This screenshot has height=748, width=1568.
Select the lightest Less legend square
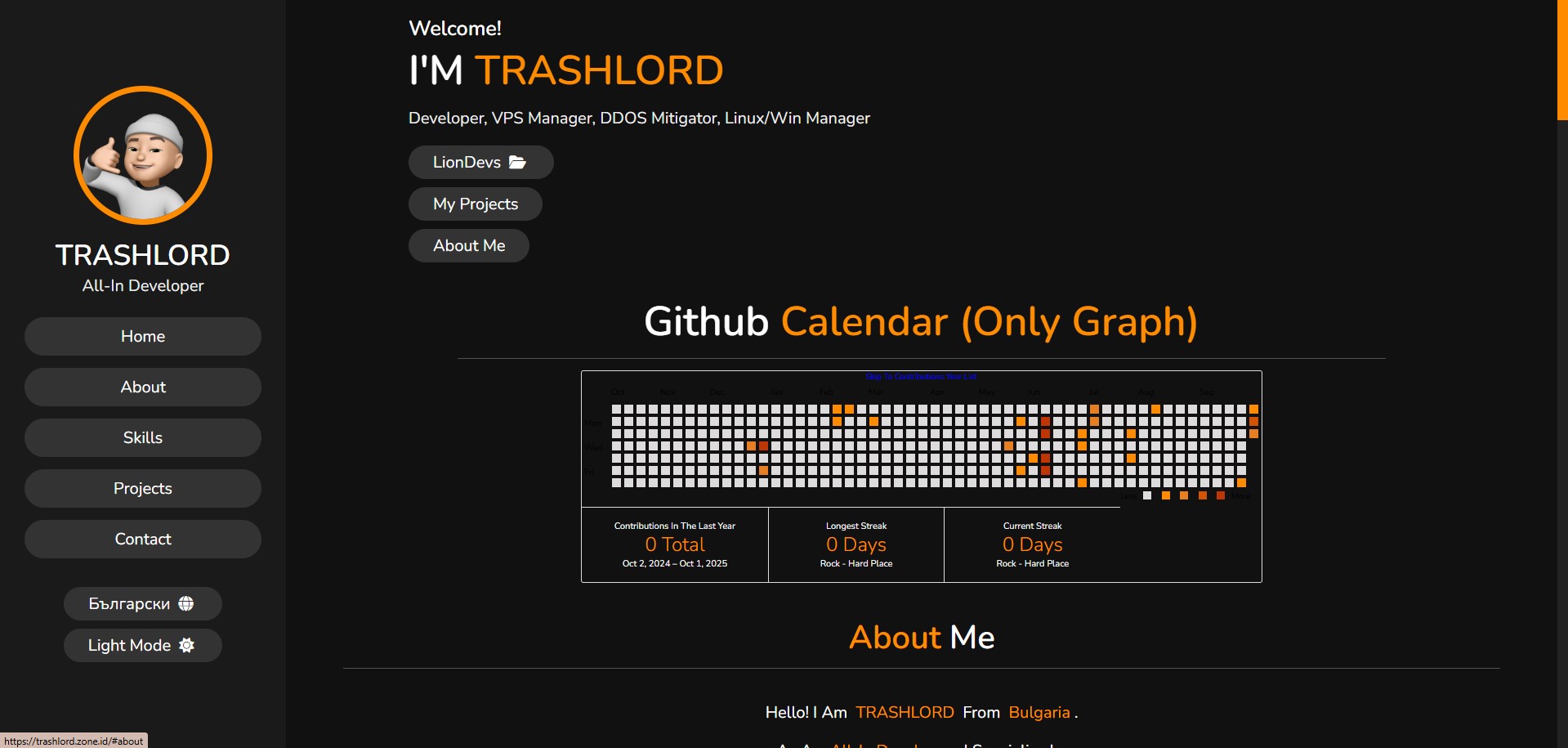[1147, 495]
